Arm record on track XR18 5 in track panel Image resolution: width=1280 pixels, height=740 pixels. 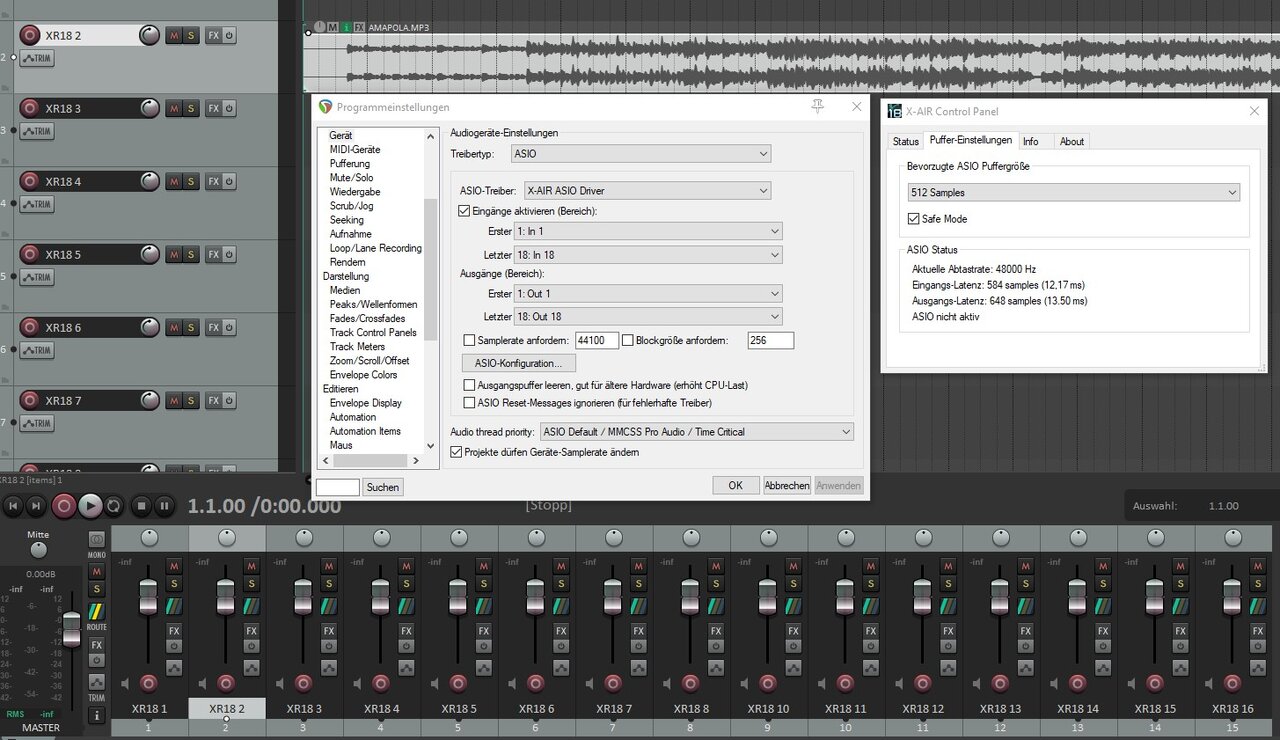(30, 255)
